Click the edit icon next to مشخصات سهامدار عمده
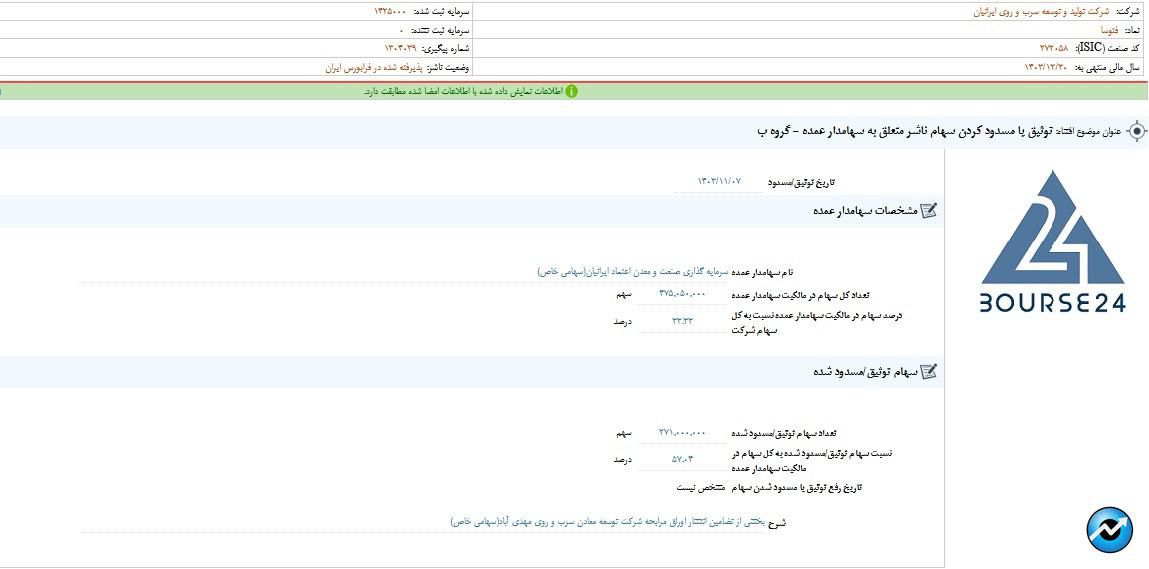 pyautogui.click(x=929, y=211)
